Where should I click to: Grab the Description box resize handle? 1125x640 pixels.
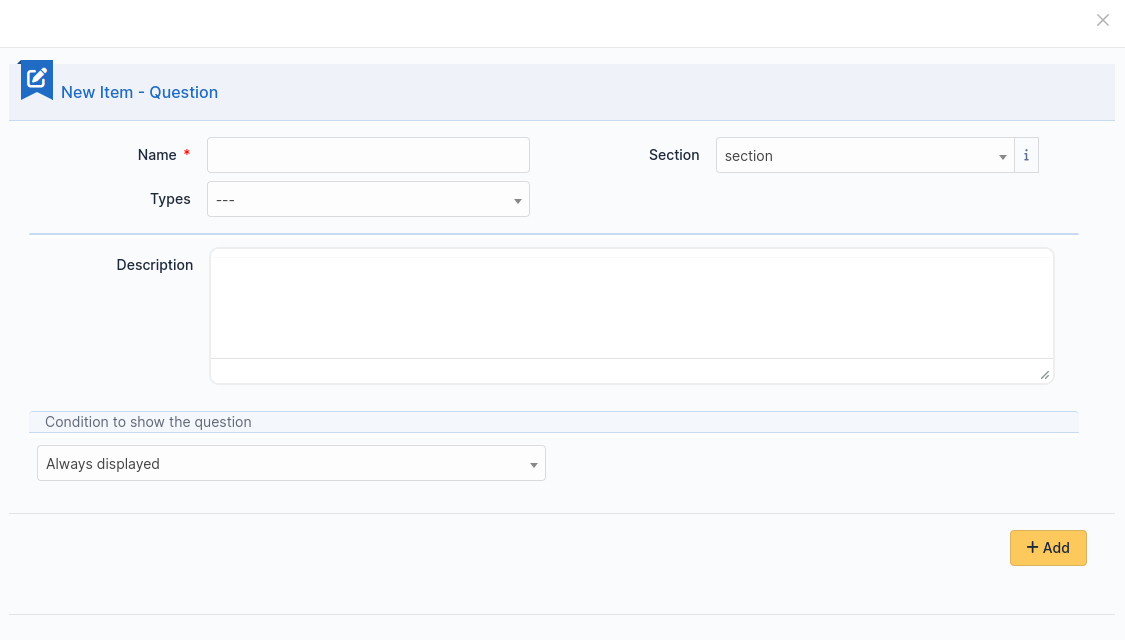point(1044,374)
